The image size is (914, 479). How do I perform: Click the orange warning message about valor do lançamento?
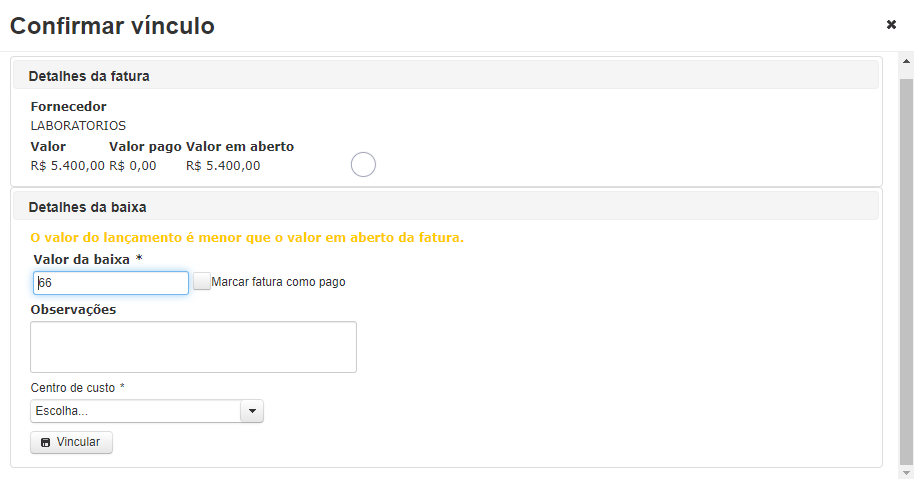pyautogui.click(x=247, y=238)
